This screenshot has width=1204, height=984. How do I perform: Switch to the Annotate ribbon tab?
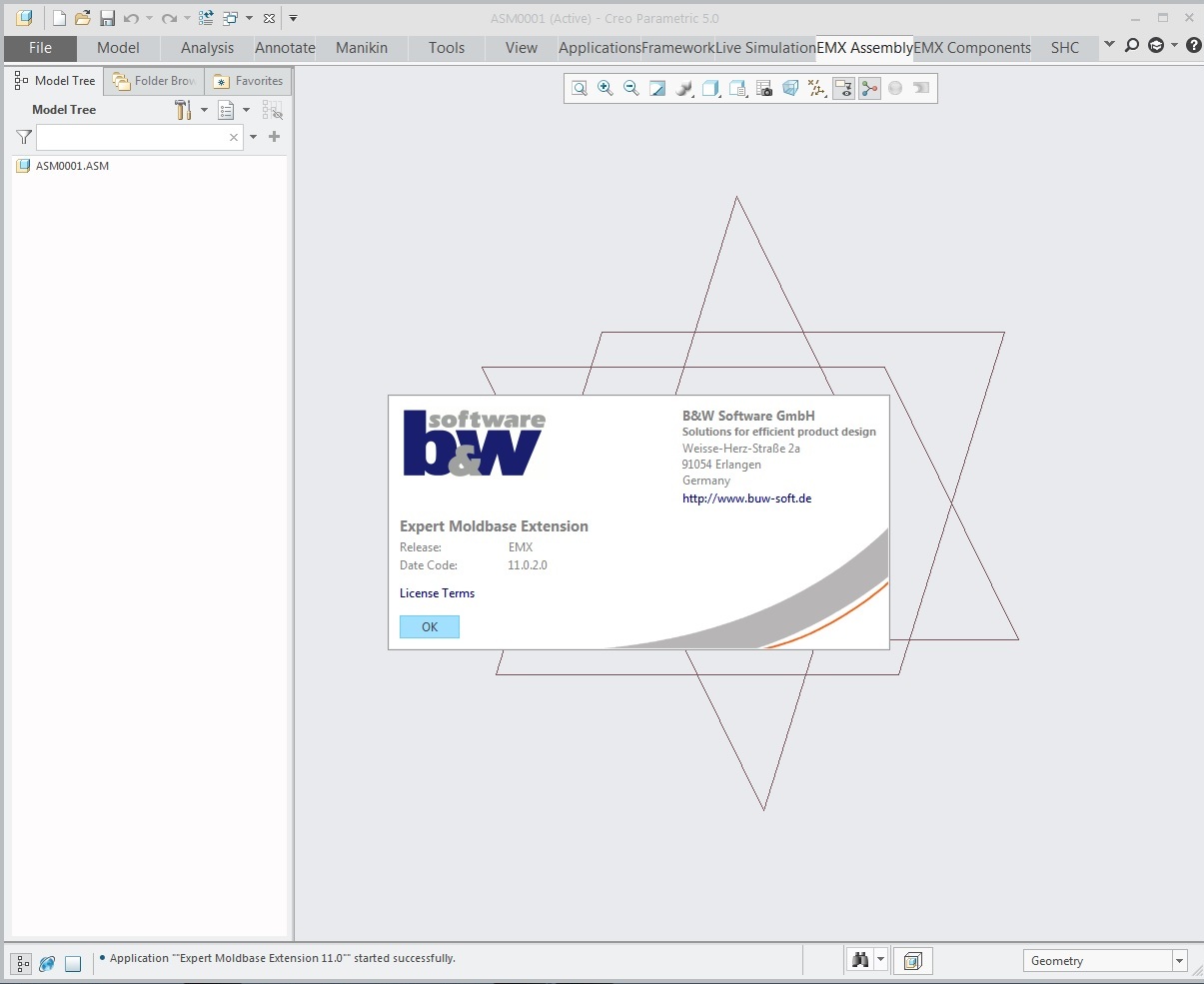[x=285, y=48]
